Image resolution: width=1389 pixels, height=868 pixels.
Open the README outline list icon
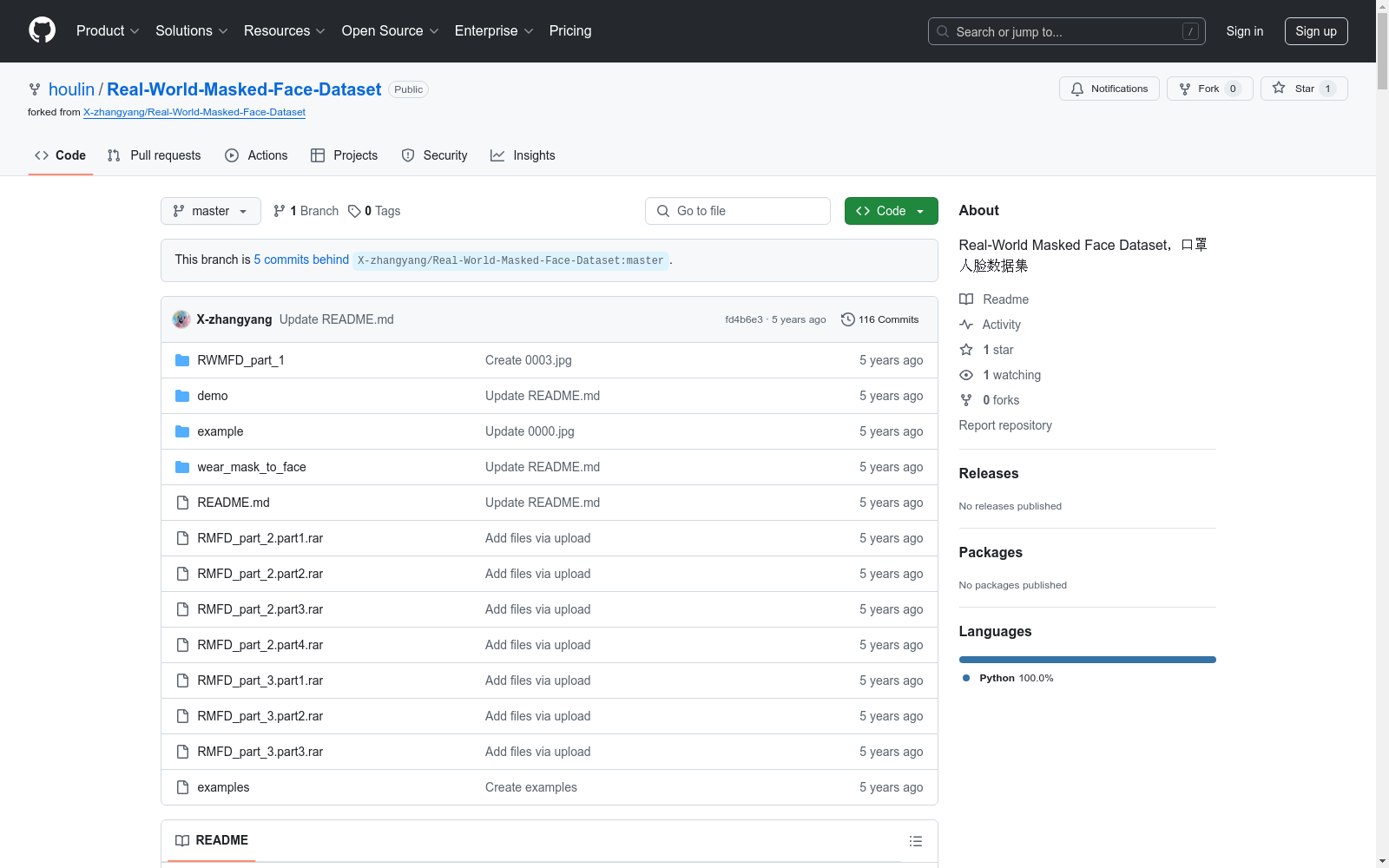[915, 841]
